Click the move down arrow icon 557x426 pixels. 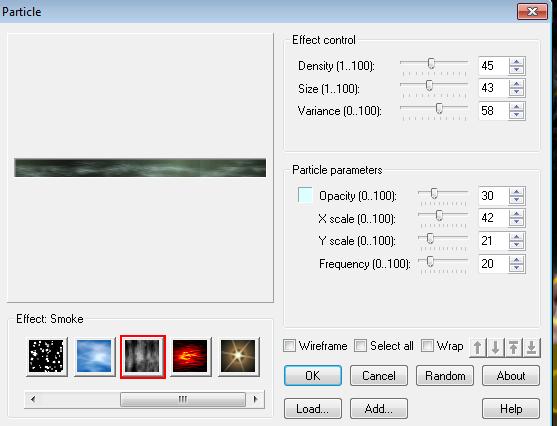496,347
